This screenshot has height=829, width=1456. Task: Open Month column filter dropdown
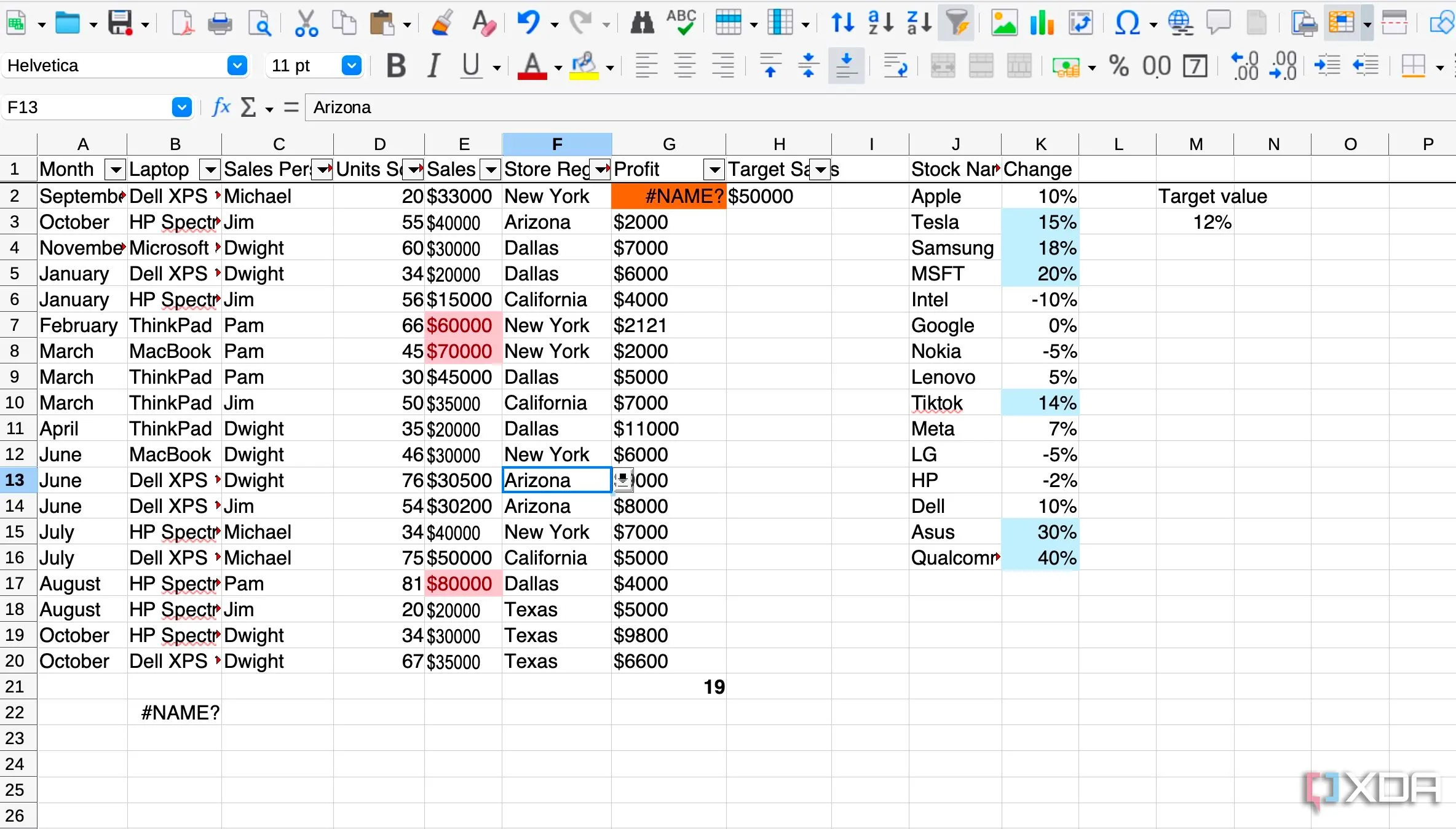click(116, 169)
